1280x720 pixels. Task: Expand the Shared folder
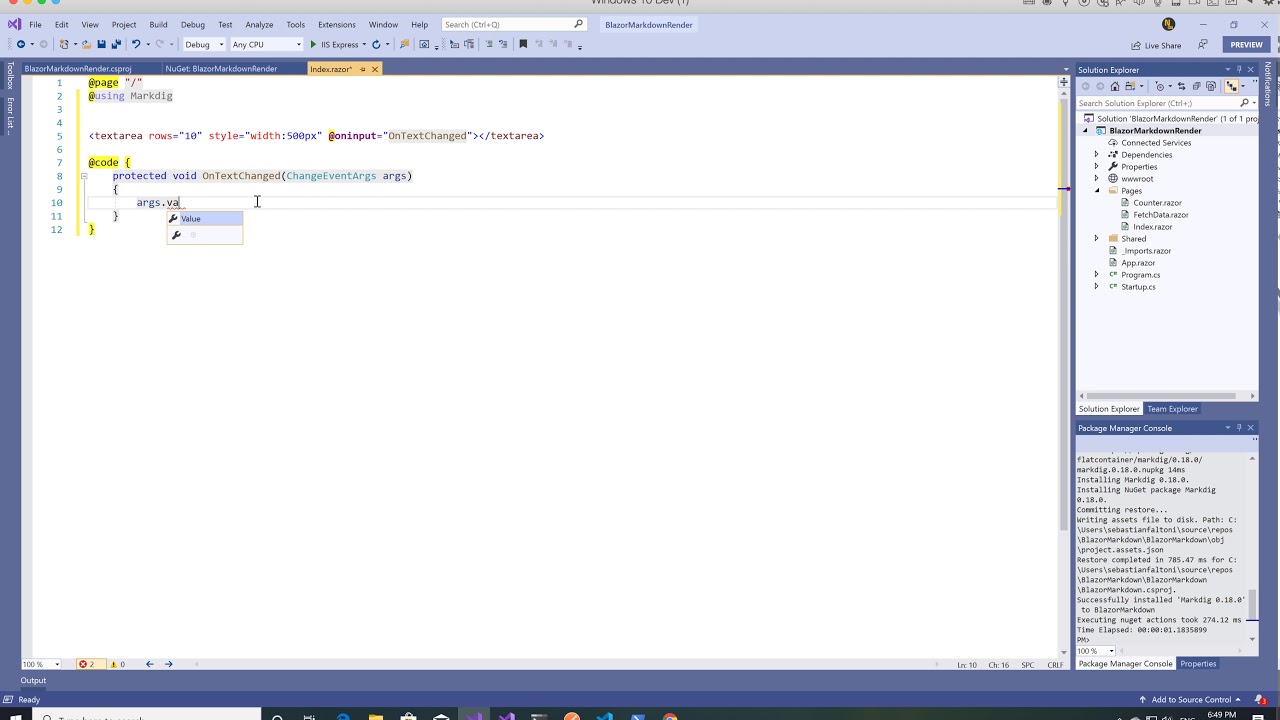[x=1096, y=239]
